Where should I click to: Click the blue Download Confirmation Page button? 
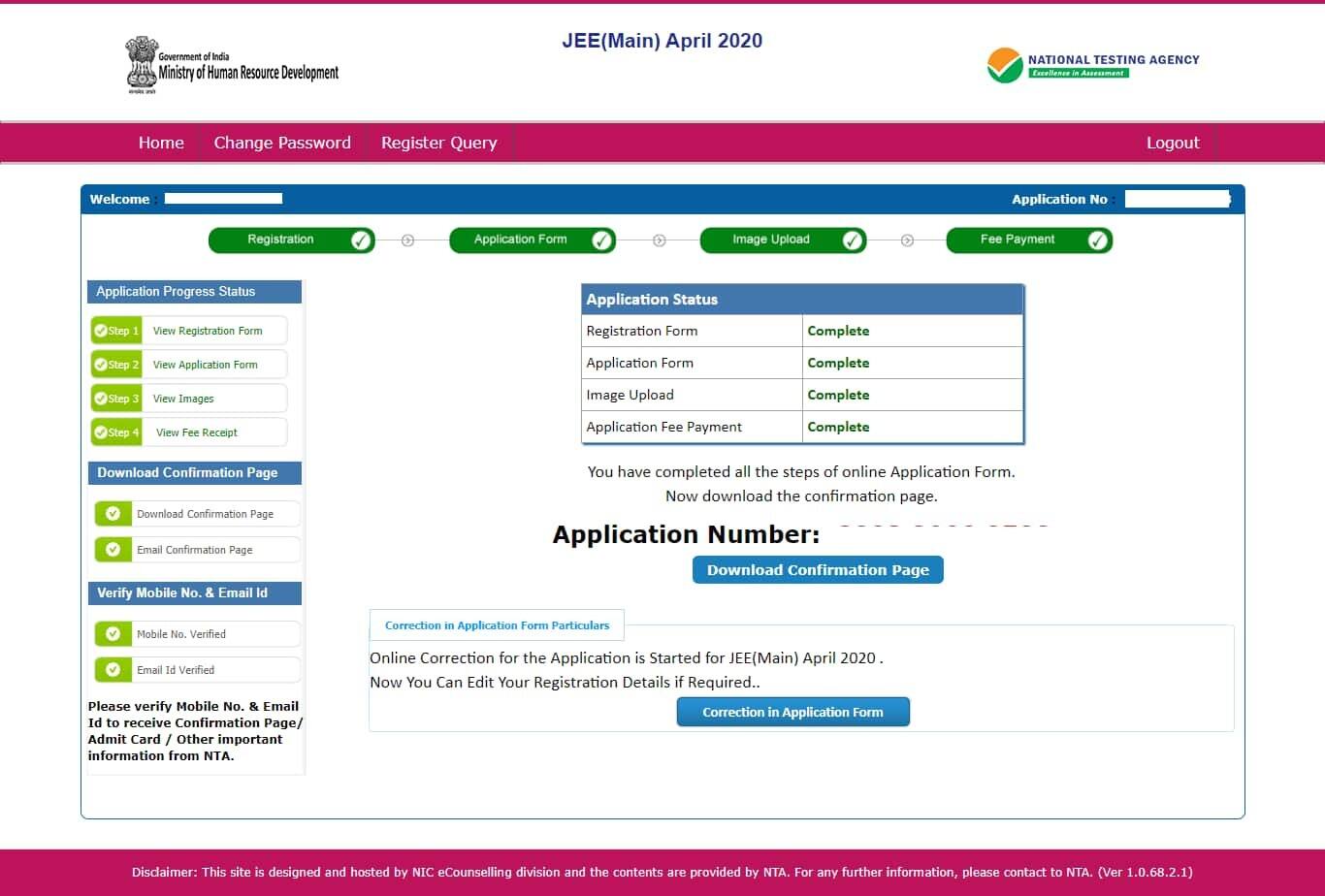(x=818, y=570)
